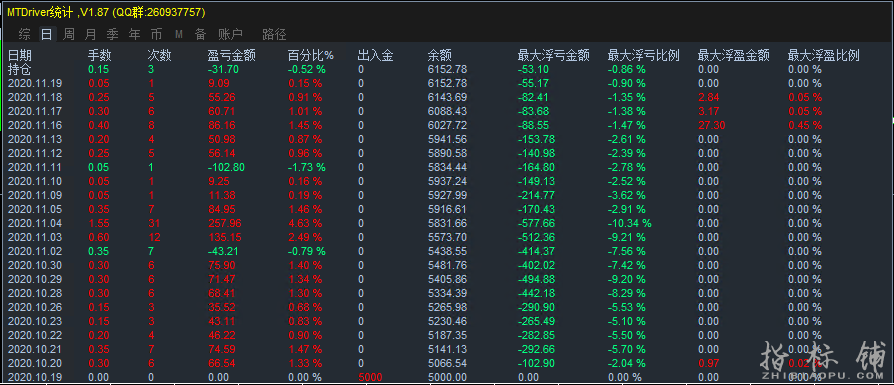Select the 币 currency tab
894x385 pixels.
point(156,34)
